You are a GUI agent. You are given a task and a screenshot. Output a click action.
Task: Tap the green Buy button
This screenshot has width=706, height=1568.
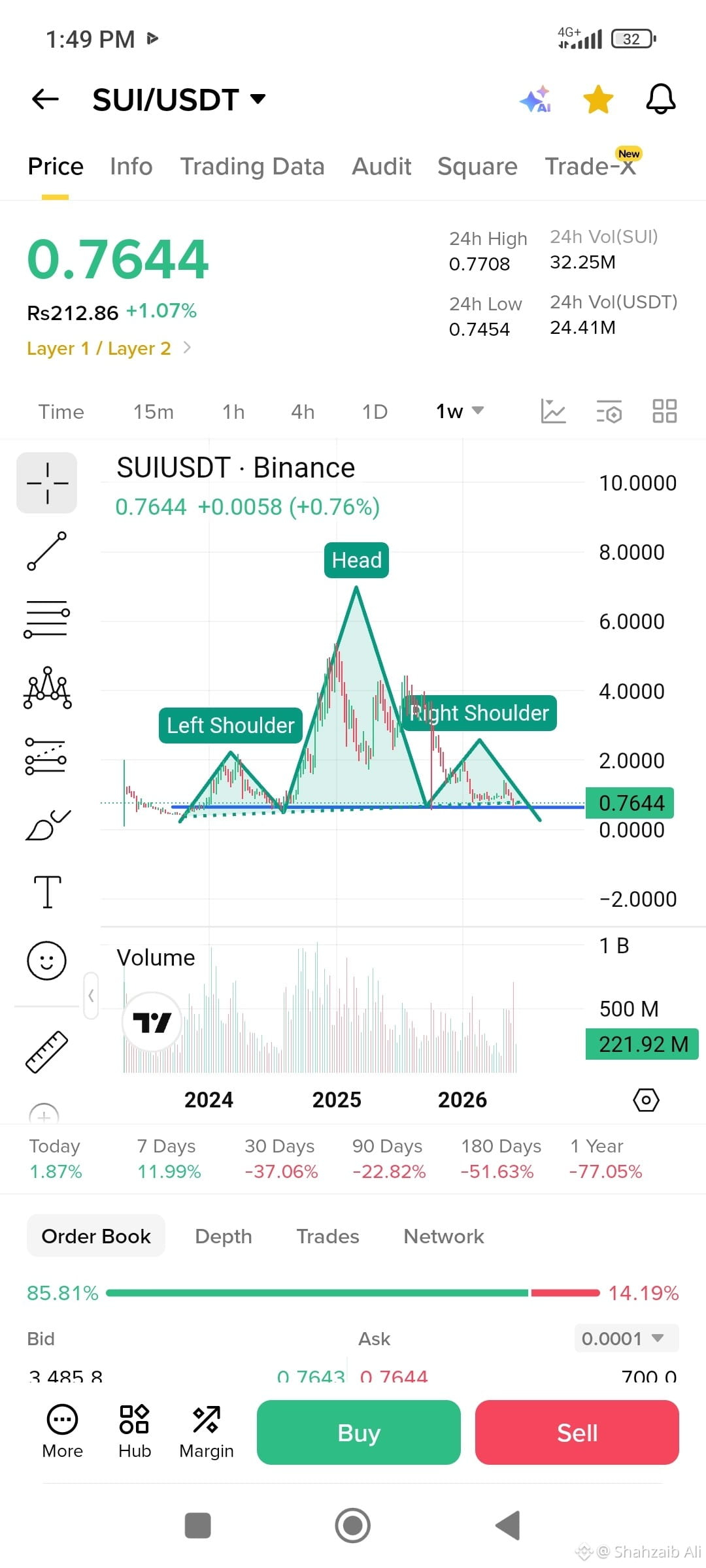pos(359,1433)
